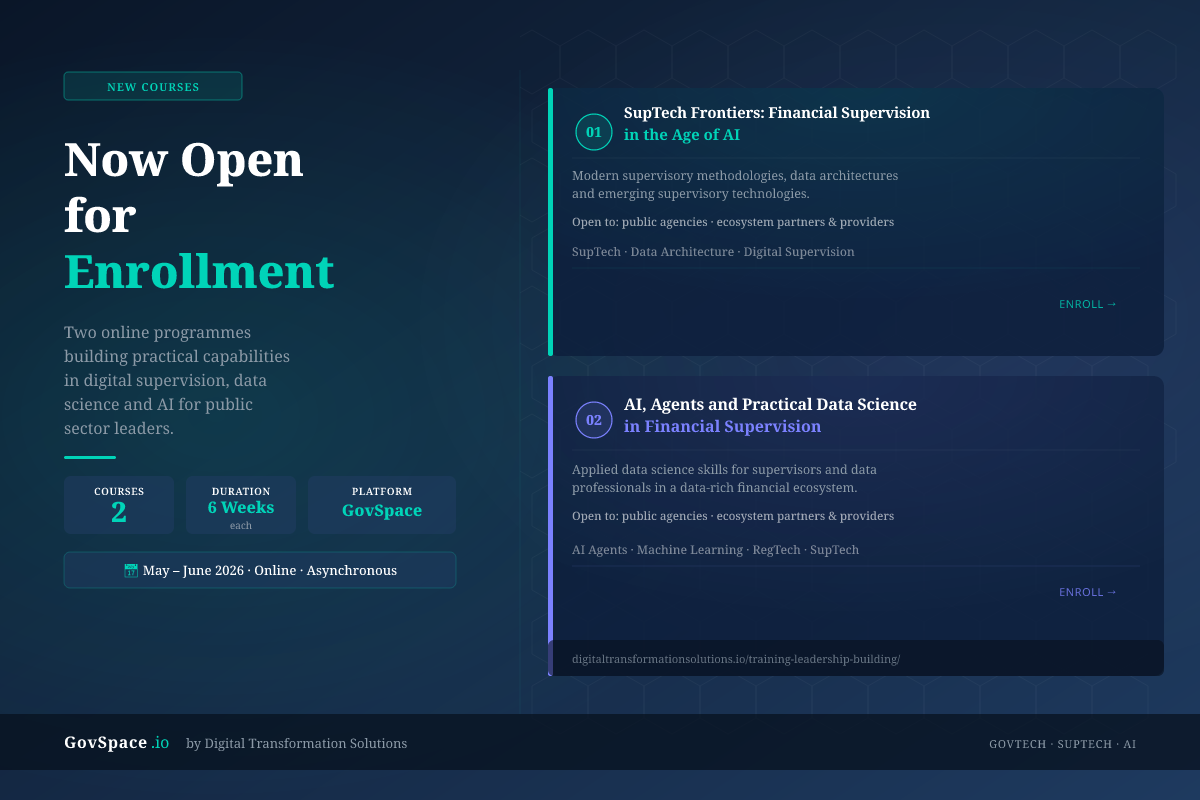This screenshot has width=1200, height=800.
Task: Click 'Open to' line in SupTech Frontiers card
Action: (733, 222)
